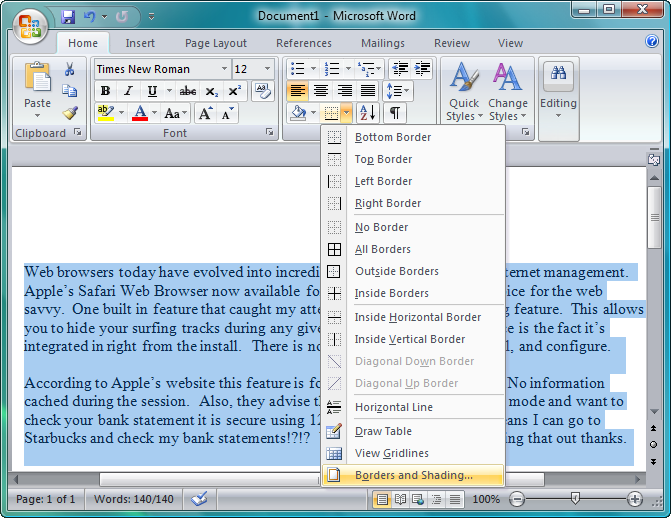Switch to the Insert tab
The image size is (671, 518).
pyautogui.click(x=140, y=43)
